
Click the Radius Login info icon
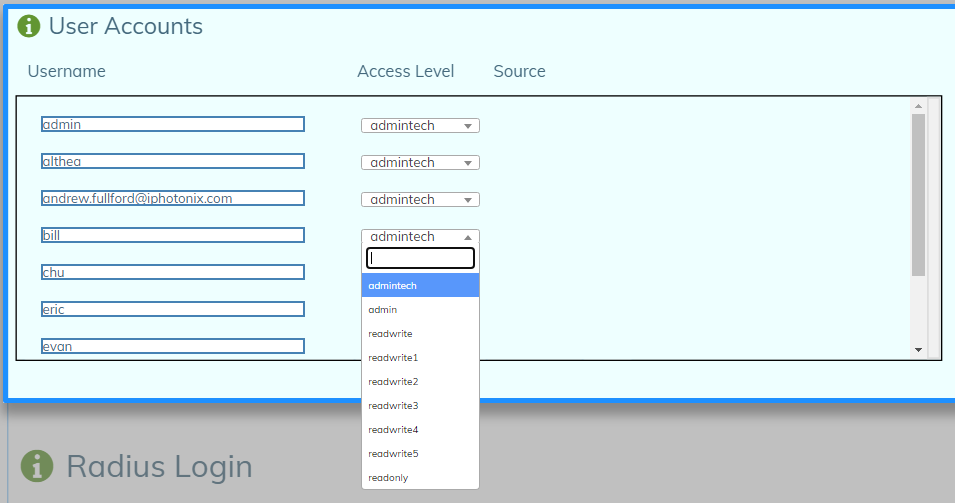pyautogui.click(x=37, y=465)
